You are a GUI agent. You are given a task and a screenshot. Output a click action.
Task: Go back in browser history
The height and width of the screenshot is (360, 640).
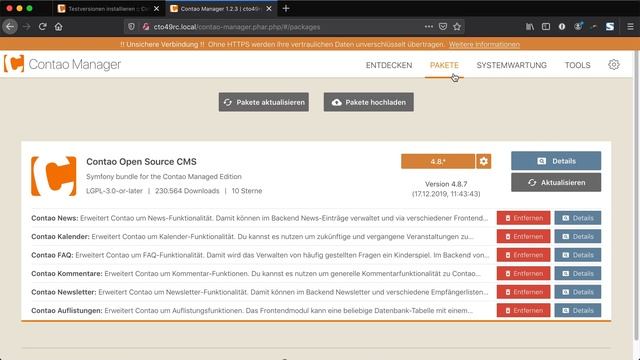[10, 27]
